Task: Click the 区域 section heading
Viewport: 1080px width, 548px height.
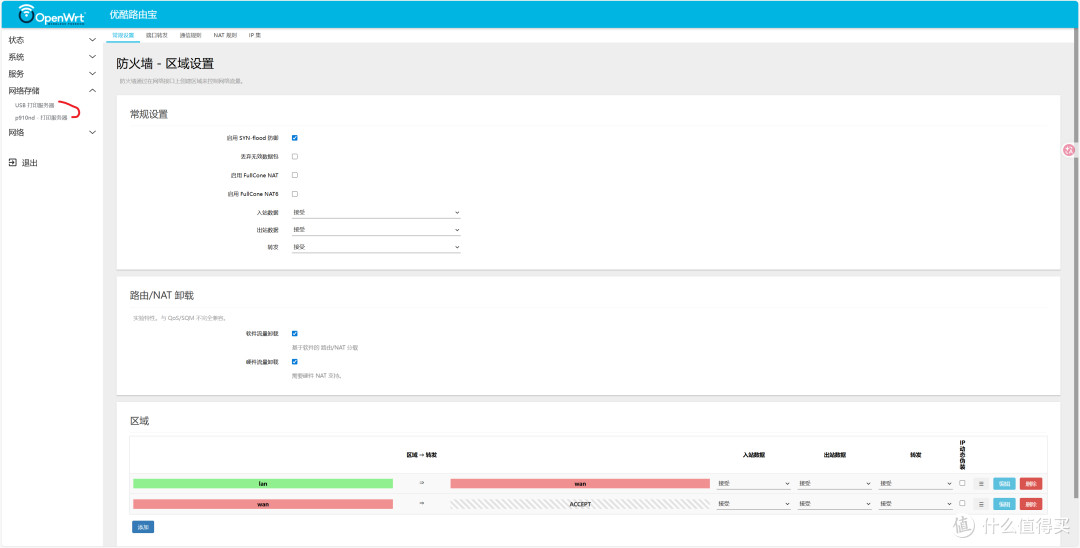Action: point(139,421)
